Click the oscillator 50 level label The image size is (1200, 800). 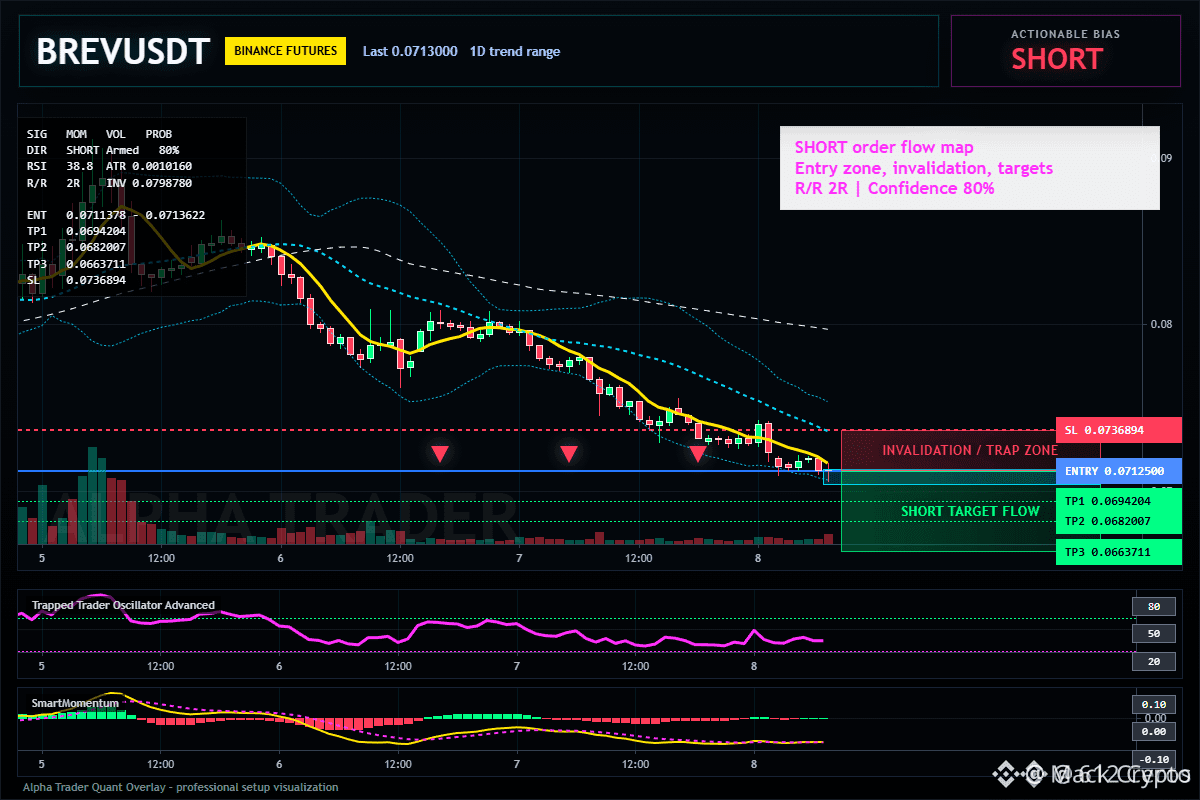(x=1153, y=634)
